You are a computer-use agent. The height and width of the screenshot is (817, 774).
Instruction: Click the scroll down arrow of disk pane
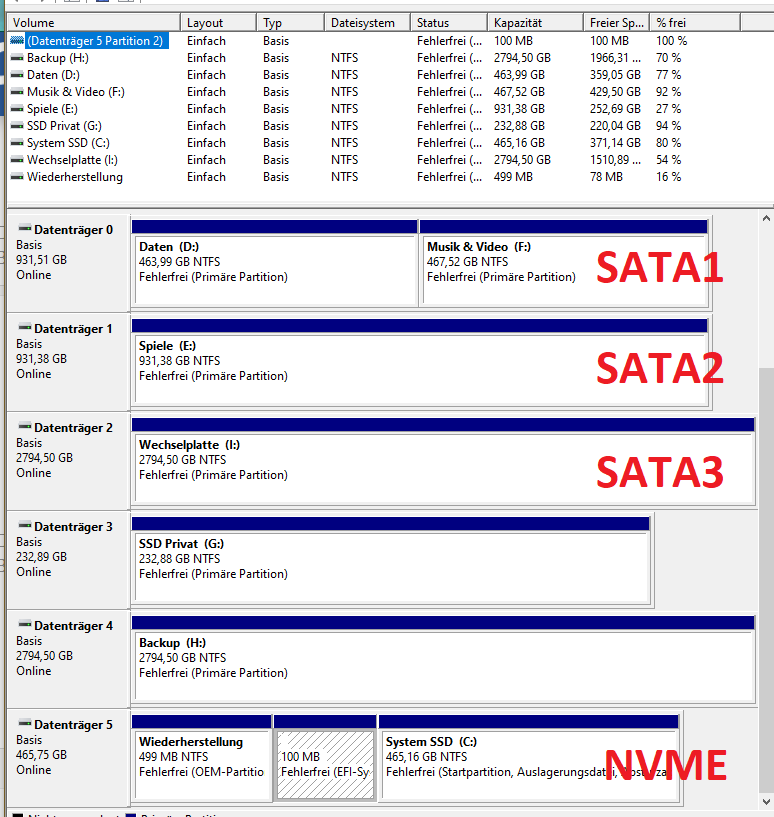coord(766,801)
